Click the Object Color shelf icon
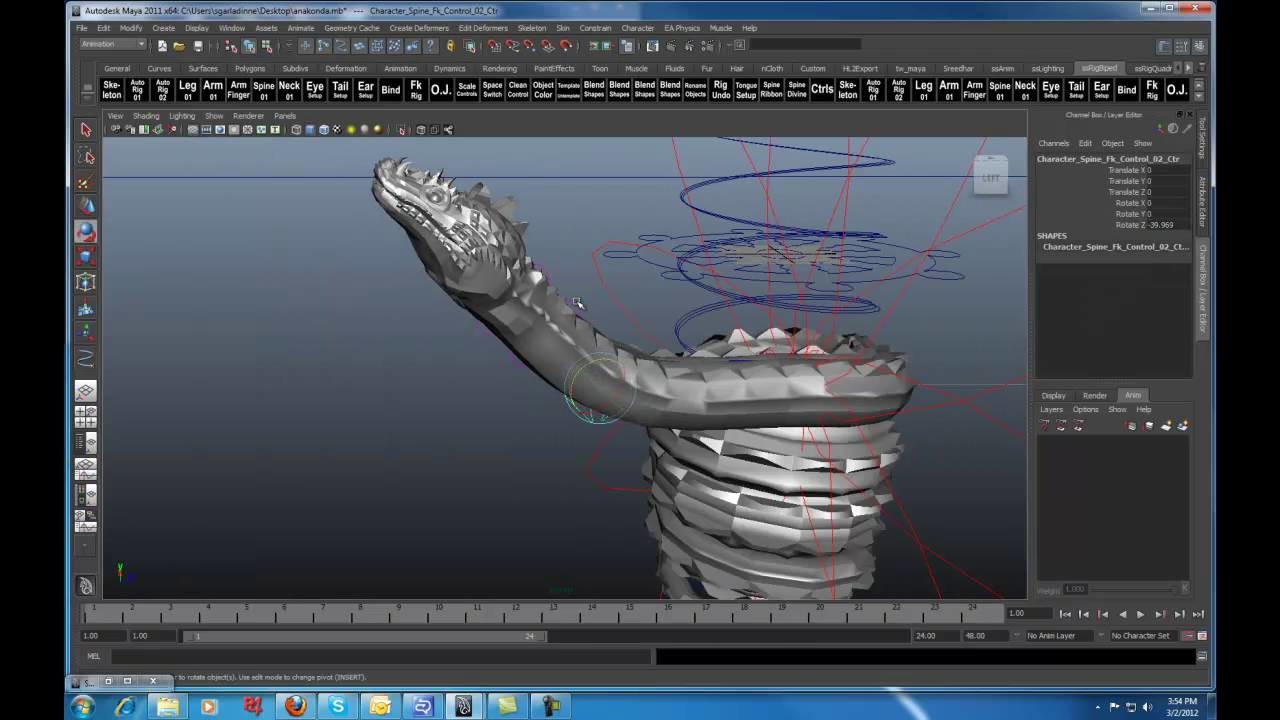The width and height of the screenshot is (1280, 720). coord(543,90)
